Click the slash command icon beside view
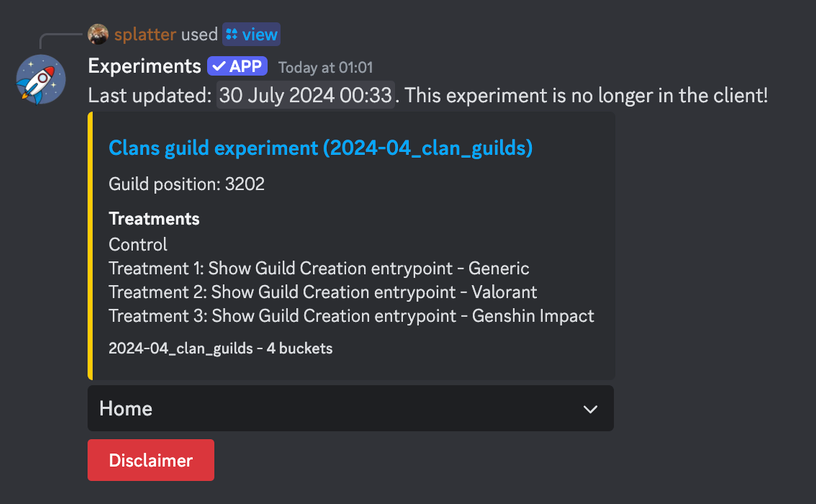 (232, 34)
